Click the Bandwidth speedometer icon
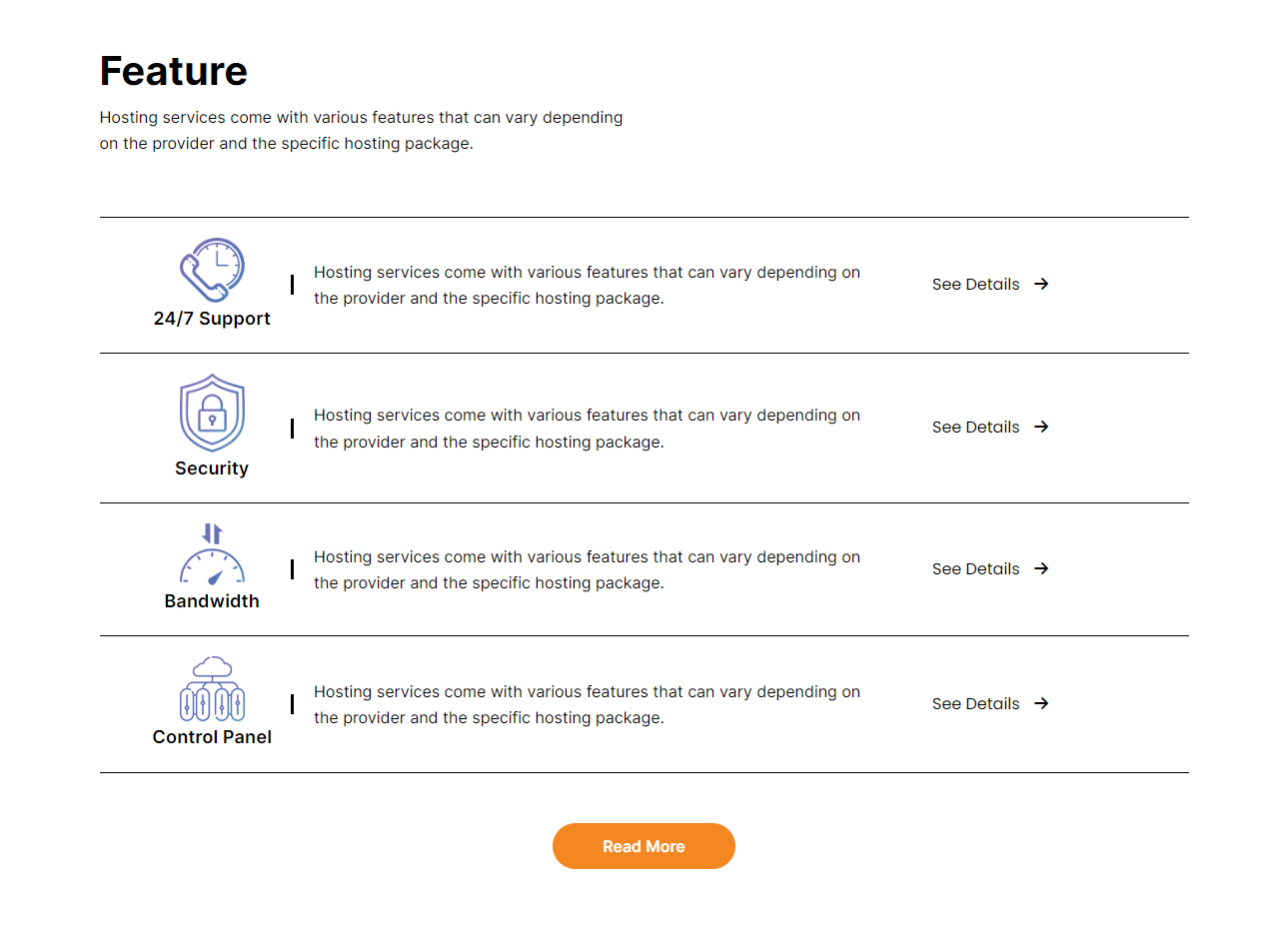The height and width of the screenshot is (928, 1288). [212, 553]
